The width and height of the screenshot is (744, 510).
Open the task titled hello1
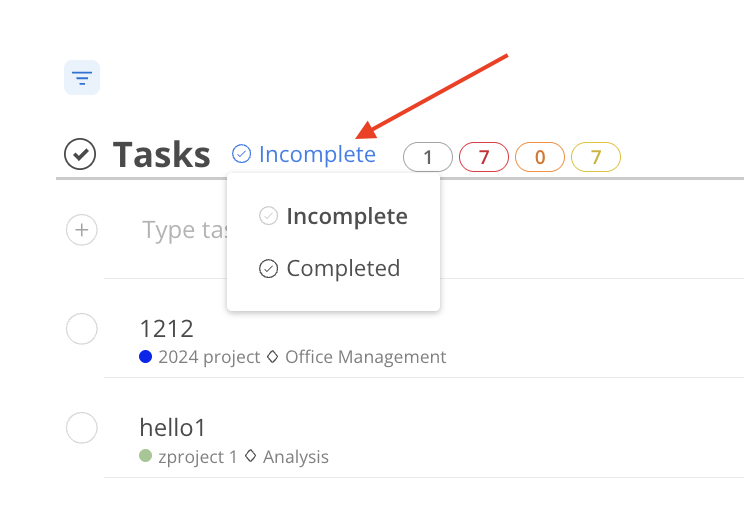tap(173, 428)
